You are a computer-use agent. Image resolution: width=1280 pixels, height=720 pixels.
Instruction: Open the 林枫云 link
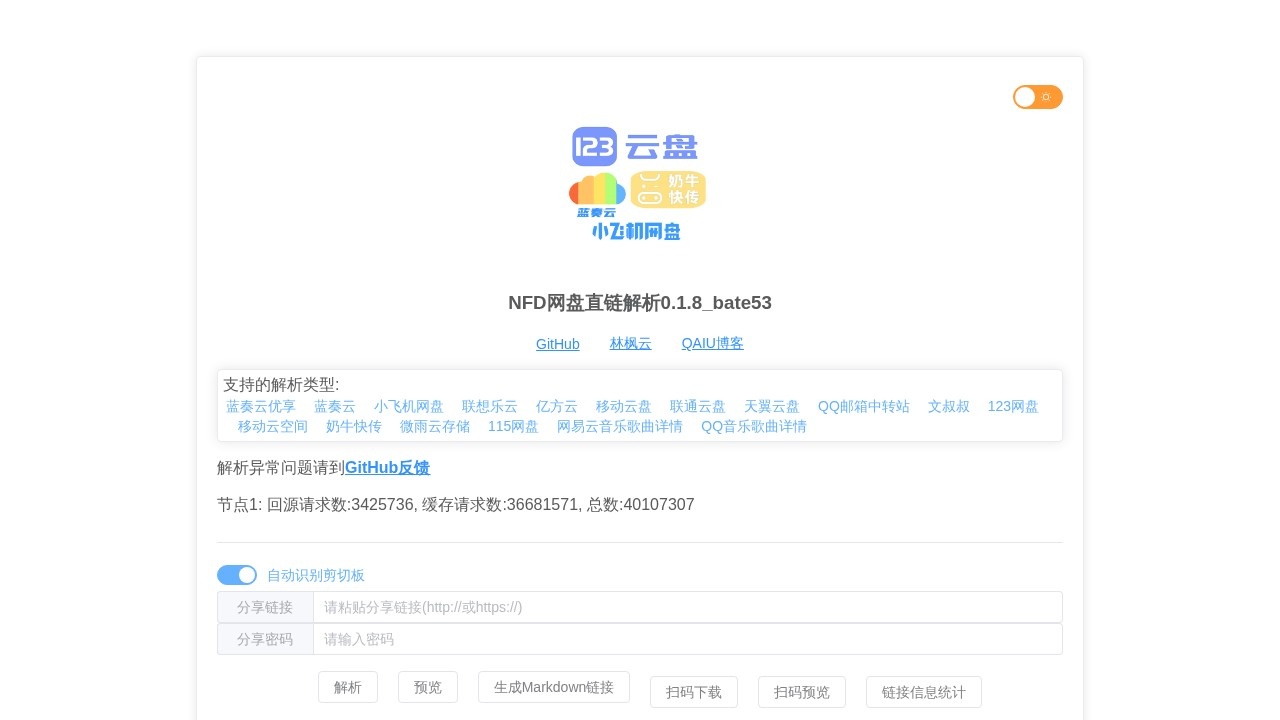[630, 343]
